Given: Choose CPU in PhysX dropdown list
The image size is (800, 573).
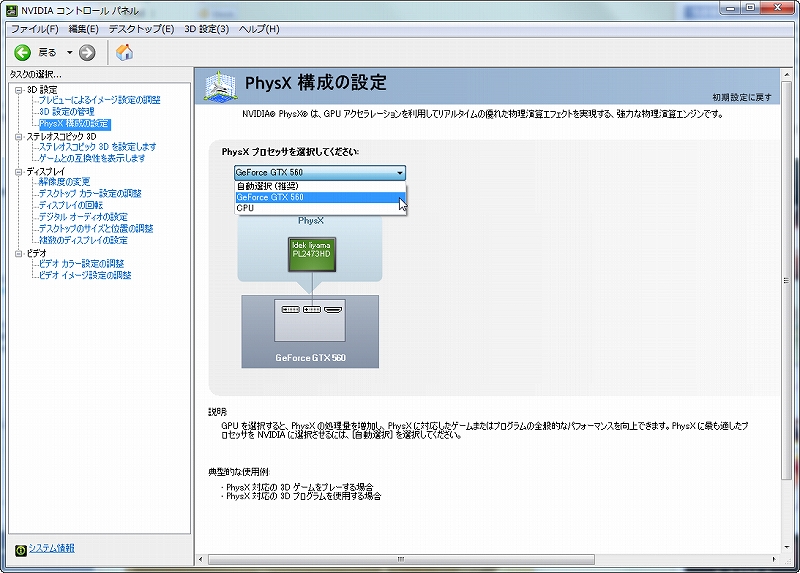Looking at the screenshot, I should (x=320, y=208).
